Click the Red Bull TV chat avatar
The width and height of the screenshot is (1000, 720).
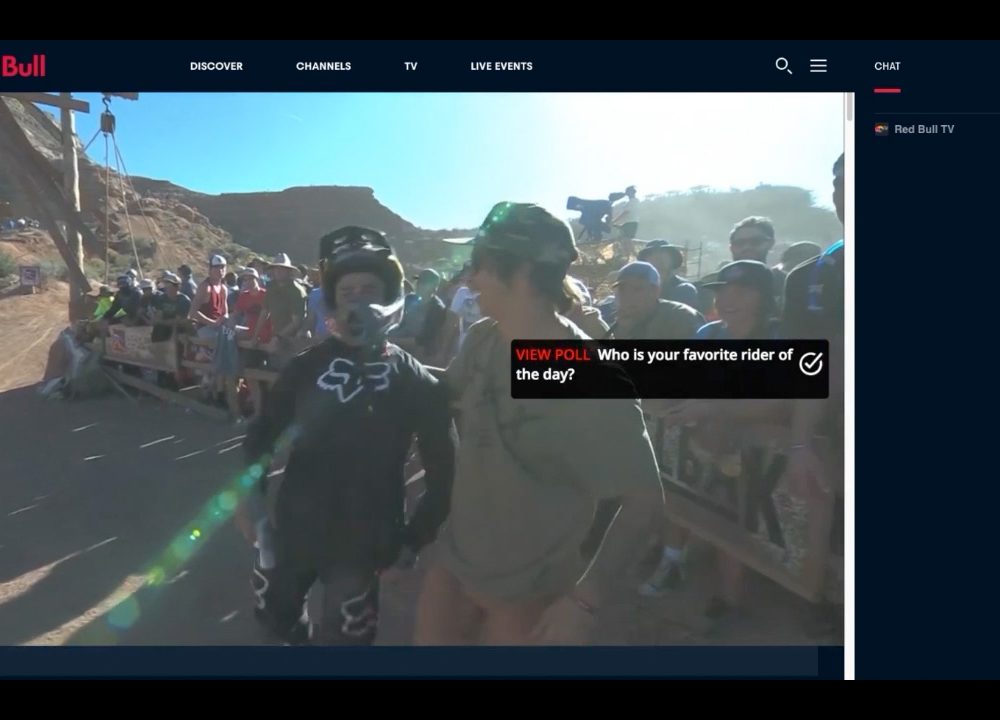pyautogui.click(x=881, y=129)
